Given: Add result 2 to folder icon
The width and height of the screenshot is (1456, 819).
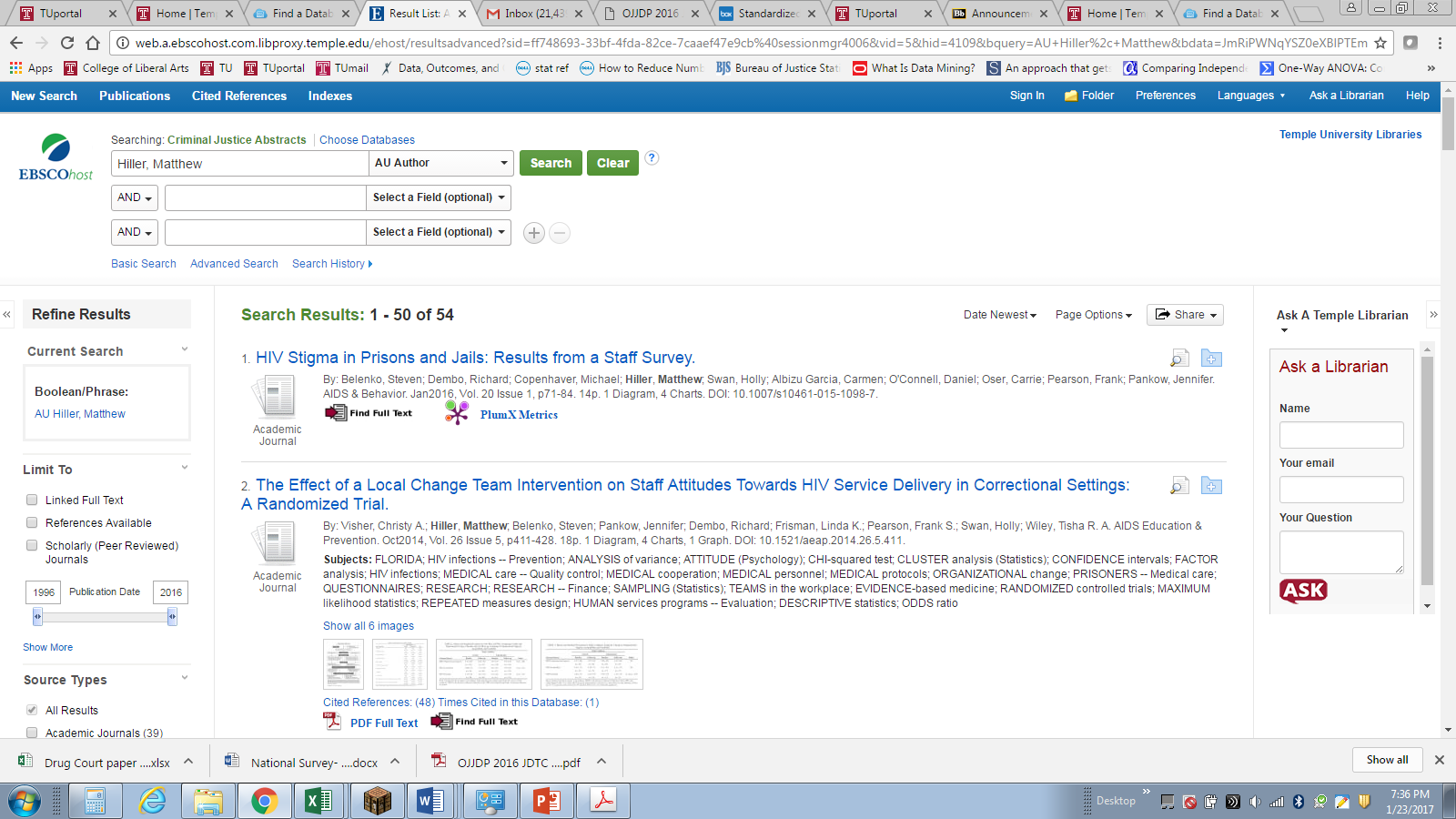Looking at the screenshot, I should [x=1211, y=486].
